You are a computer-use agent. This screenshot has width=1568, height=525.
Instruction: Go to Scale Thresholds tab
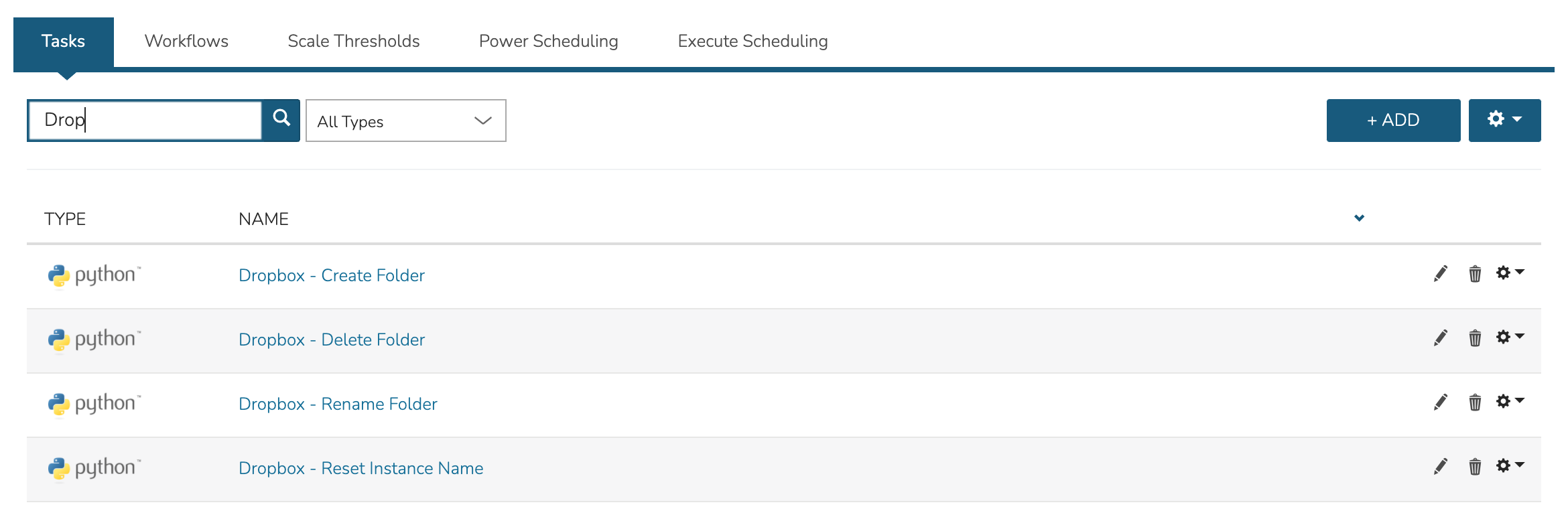[x=353, y=41]
